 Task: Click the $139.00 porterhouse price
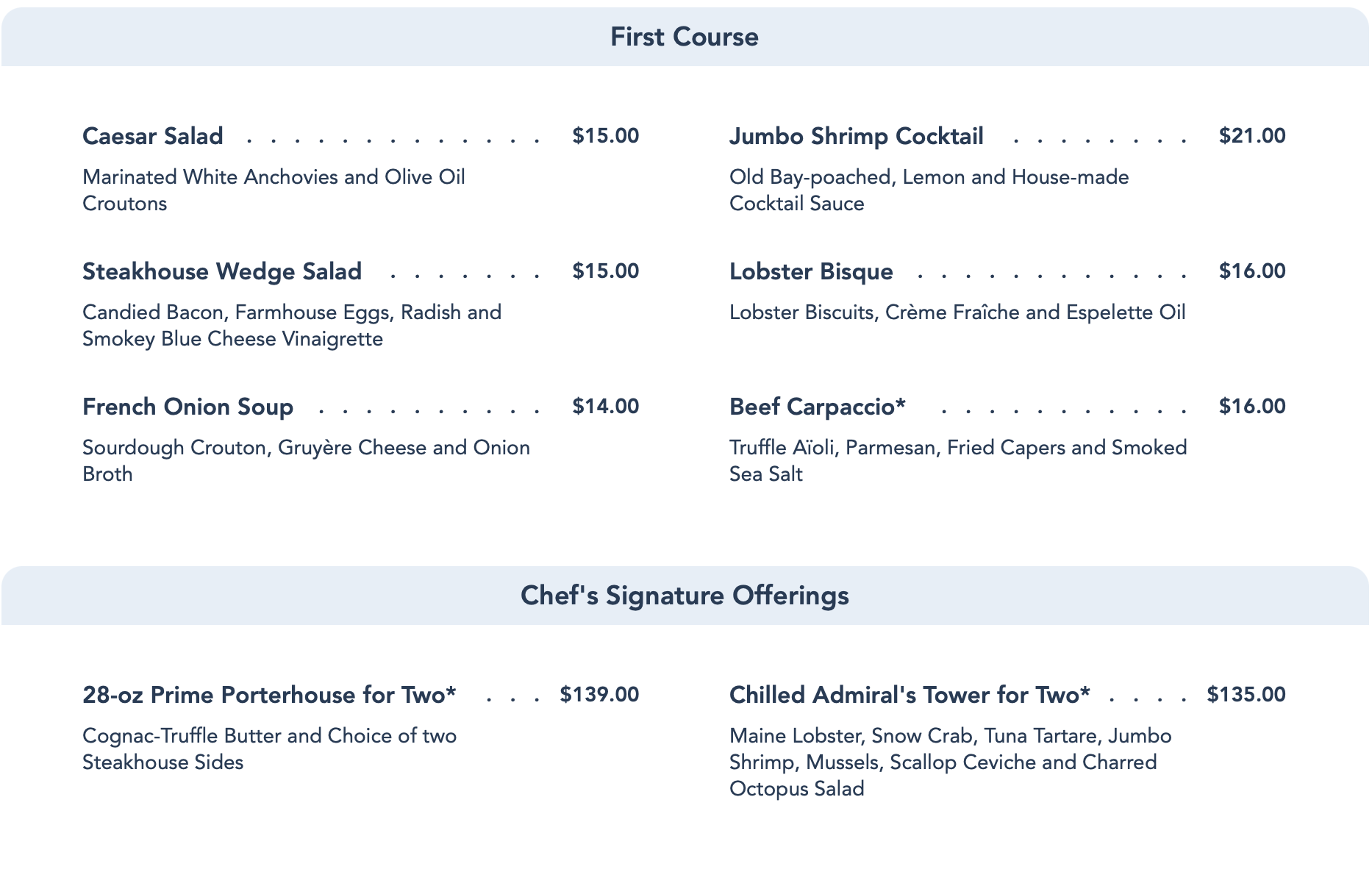599,695
